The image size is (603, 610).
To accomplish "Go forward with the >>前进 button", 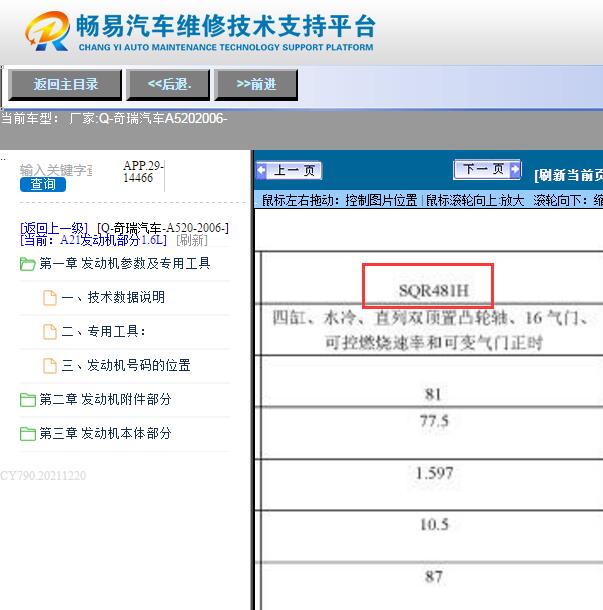I will (x=256, y=84).
